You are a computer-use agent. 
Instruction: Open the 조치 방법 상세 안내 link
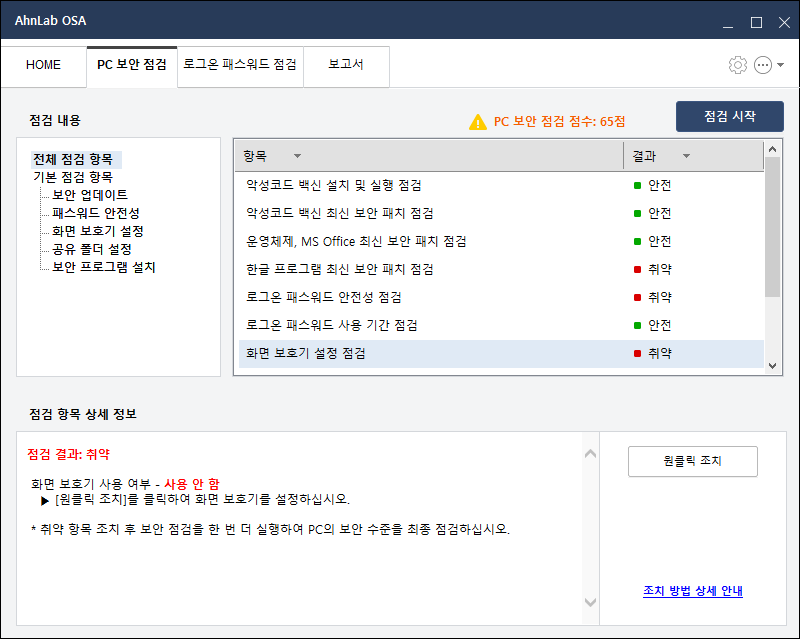point(692,591)
